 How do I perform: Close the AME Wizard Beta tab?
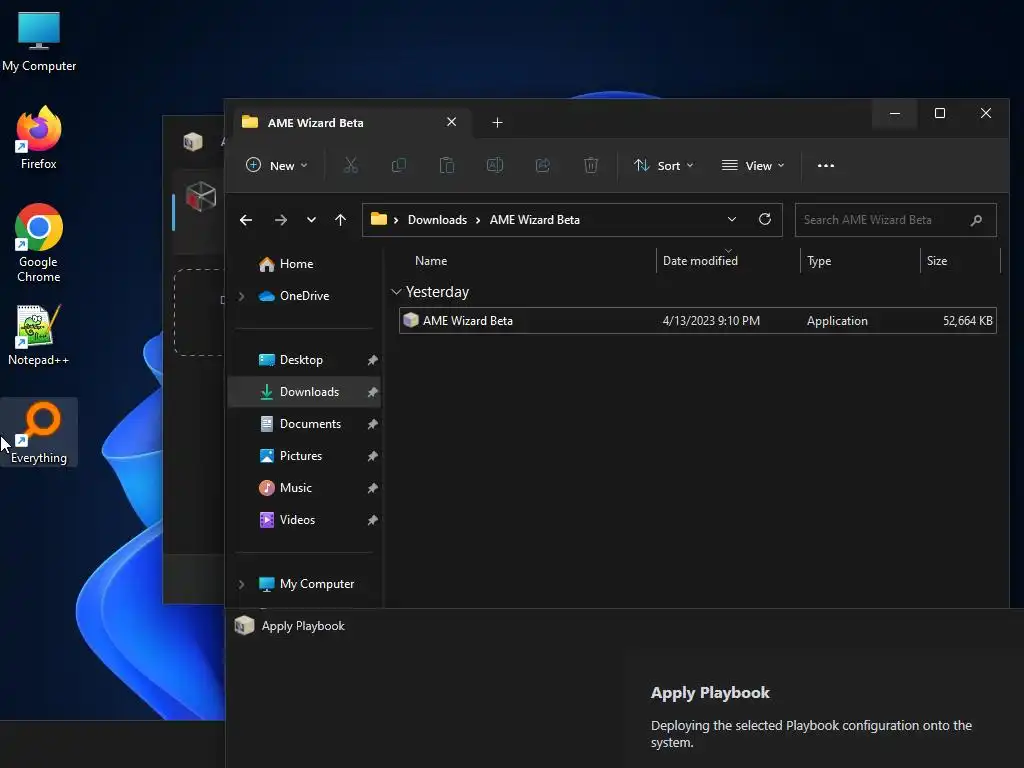[451, 122]
